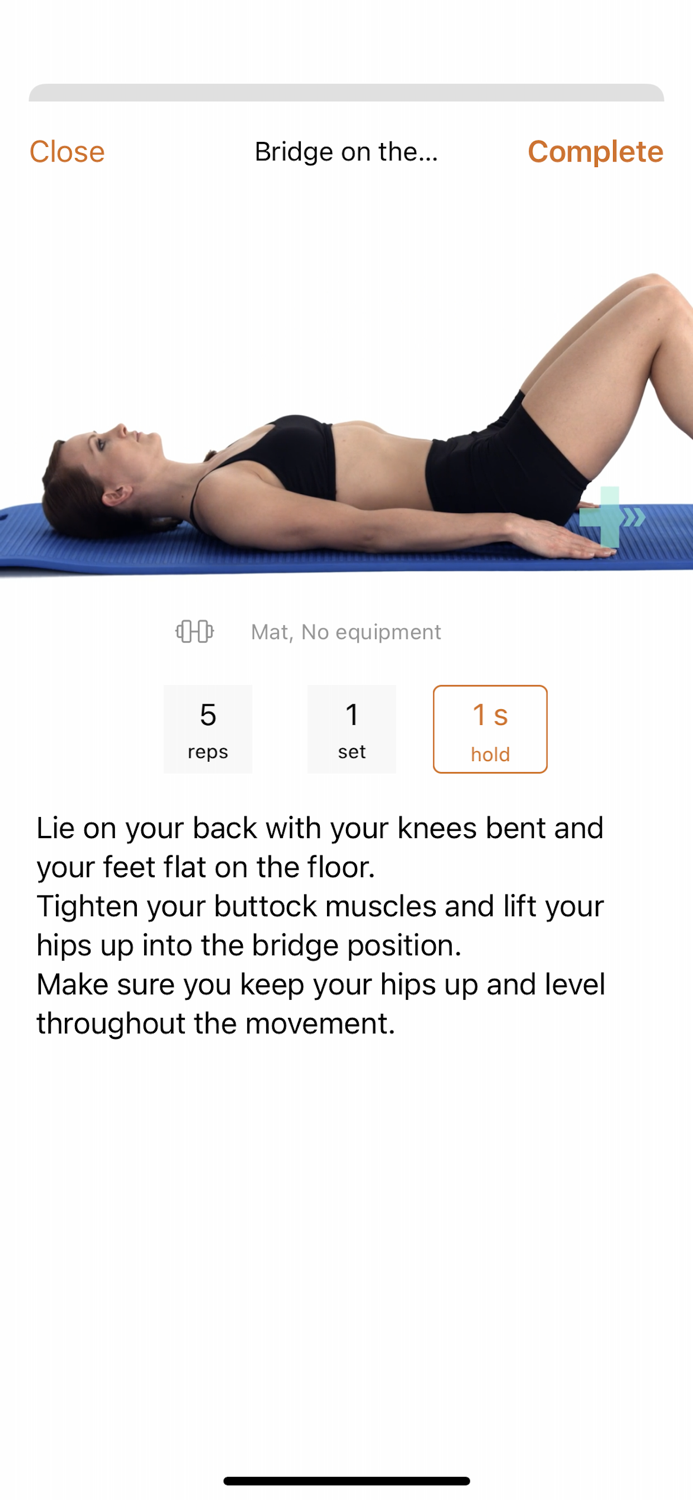The width and height of the screenshot is (693, 1500).
Task: Select the 5 reps box
Action: coord(208,729)
